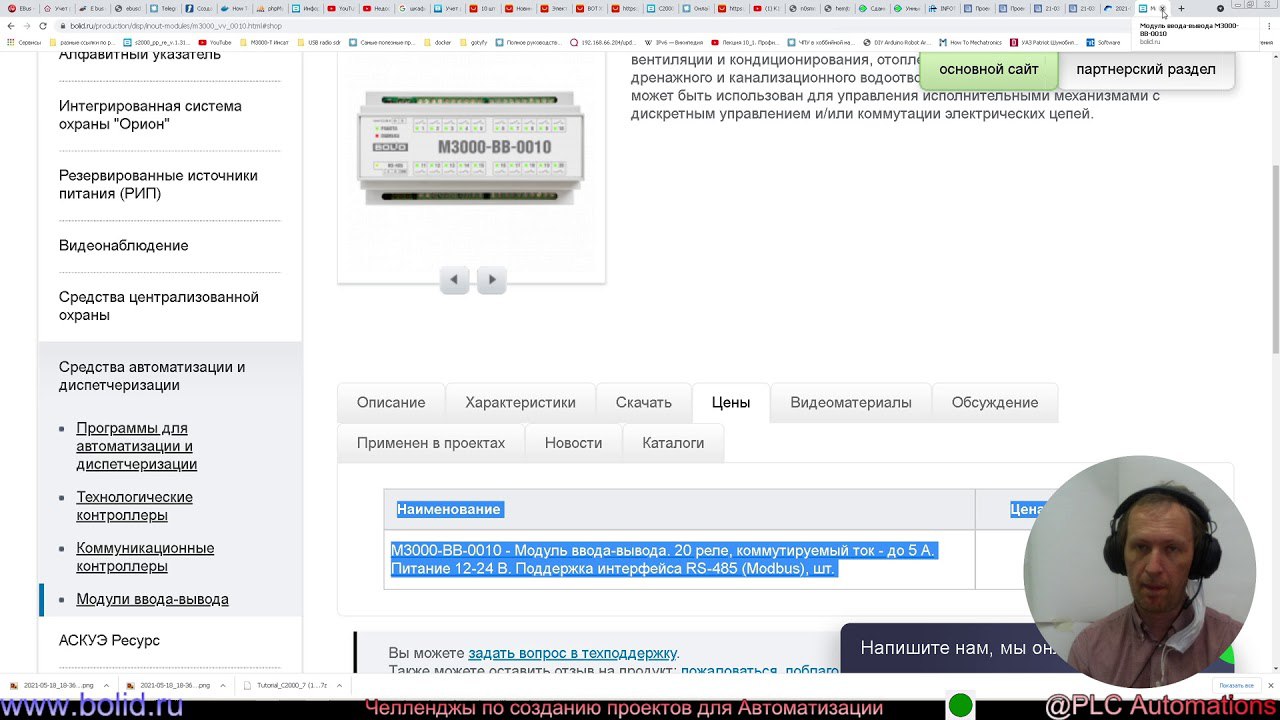Open a new browser tab with plus
Viewport: 1280px width, 720px height.
pos(1181,8)
